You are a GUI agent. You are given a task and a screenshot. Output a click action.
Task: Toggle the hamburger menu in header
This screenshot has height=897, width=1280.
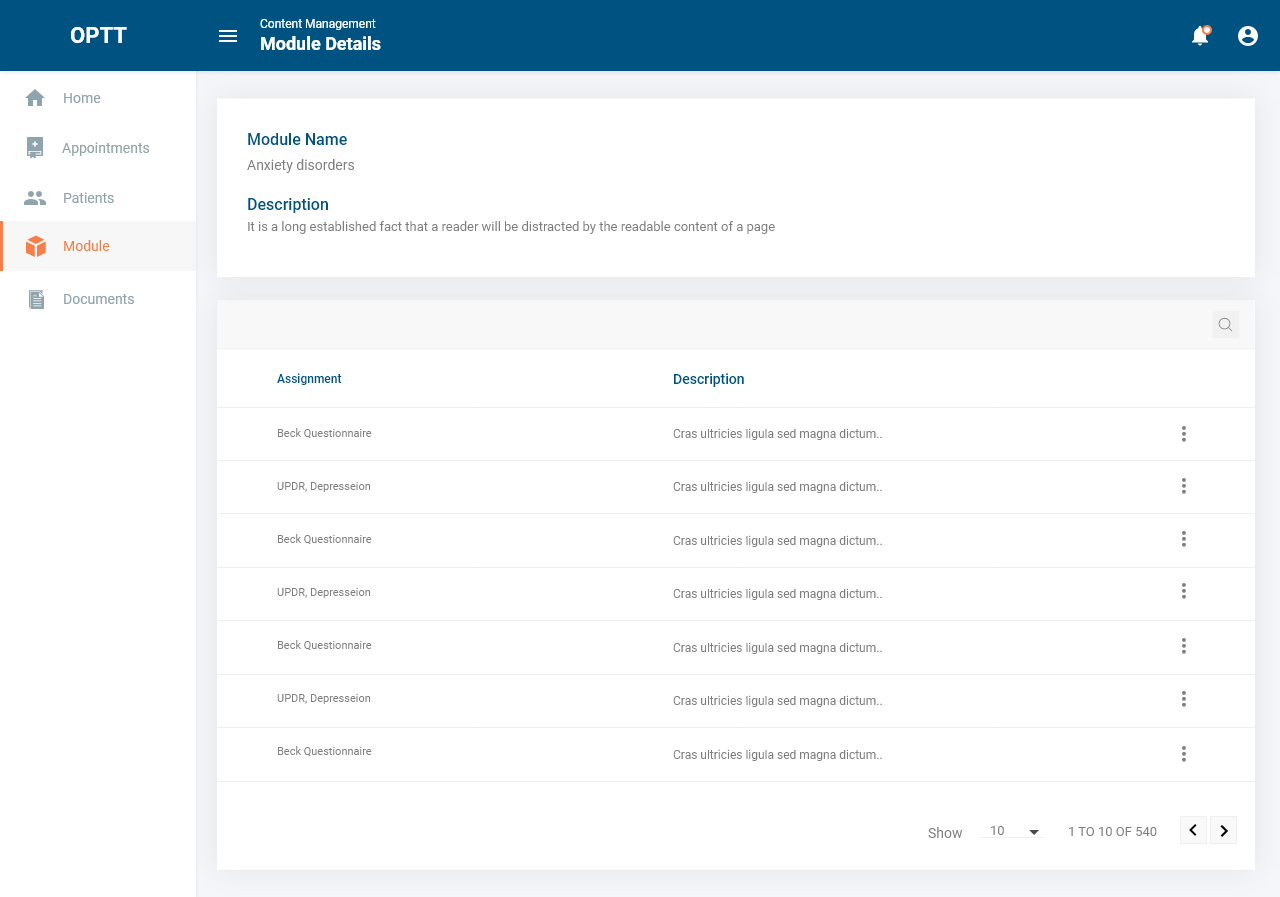tap(228, 36)
